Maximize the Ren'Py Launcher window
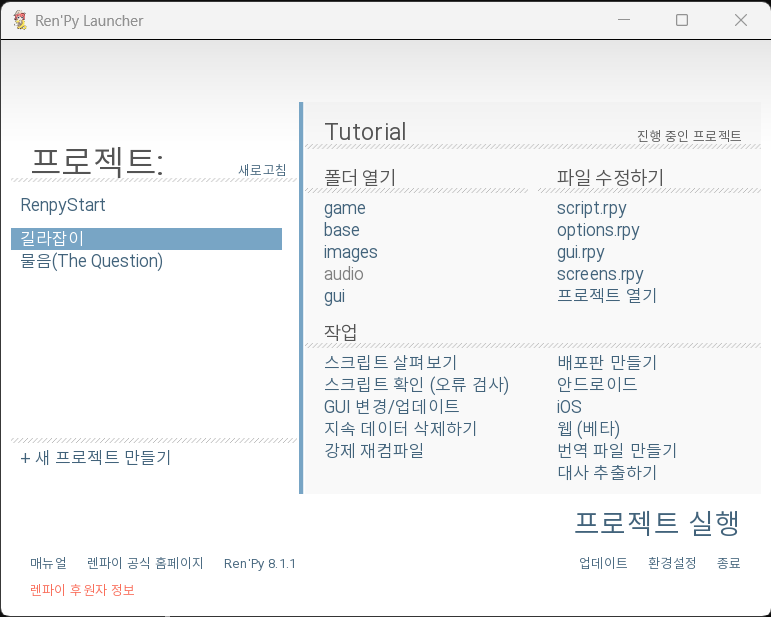This screenshot has height=617, width=771. (x=682, y=20)
